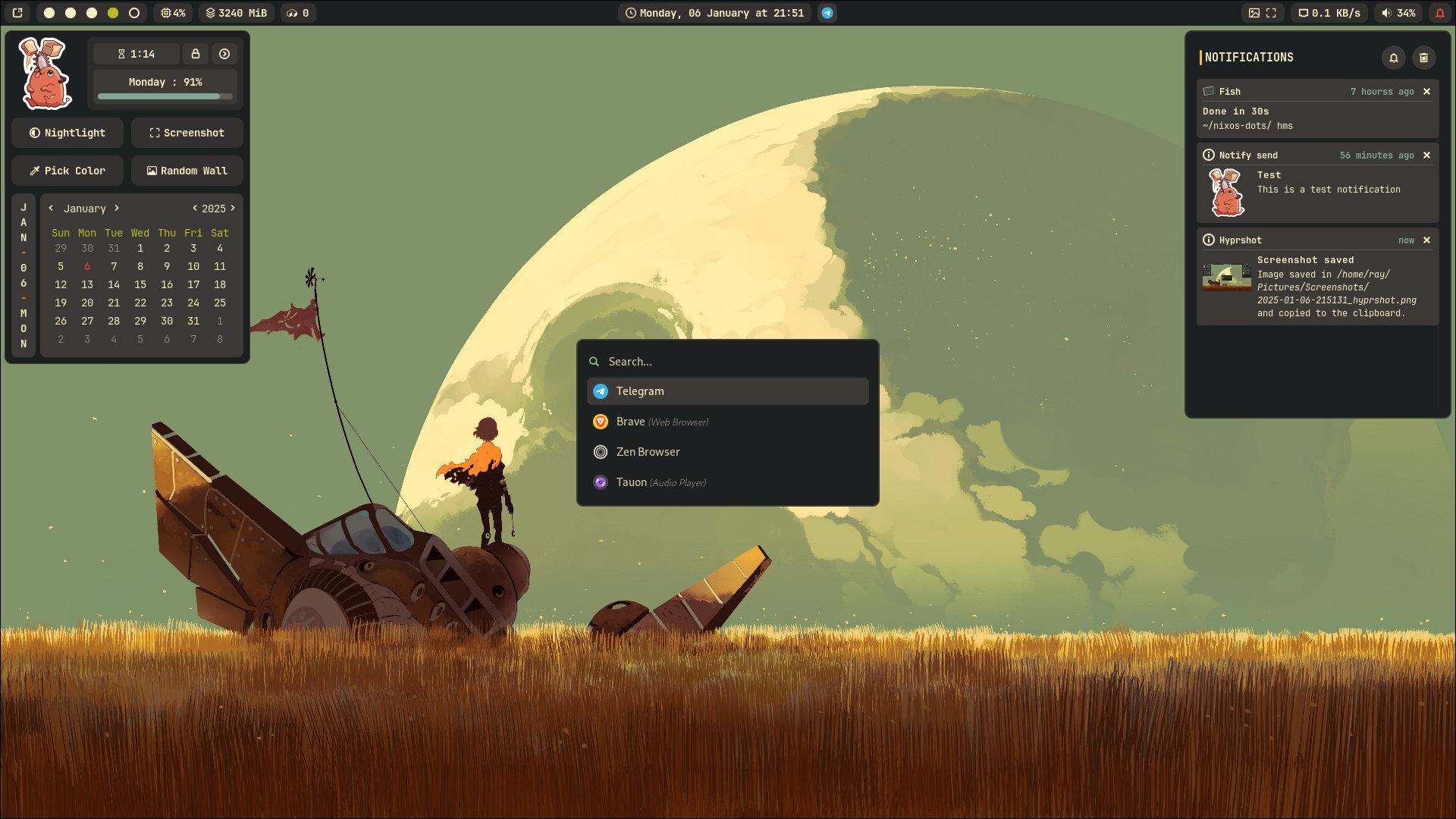Open the Hyprshot screenshot thumbnail

pyautogui.click(x=1227, y=278)
